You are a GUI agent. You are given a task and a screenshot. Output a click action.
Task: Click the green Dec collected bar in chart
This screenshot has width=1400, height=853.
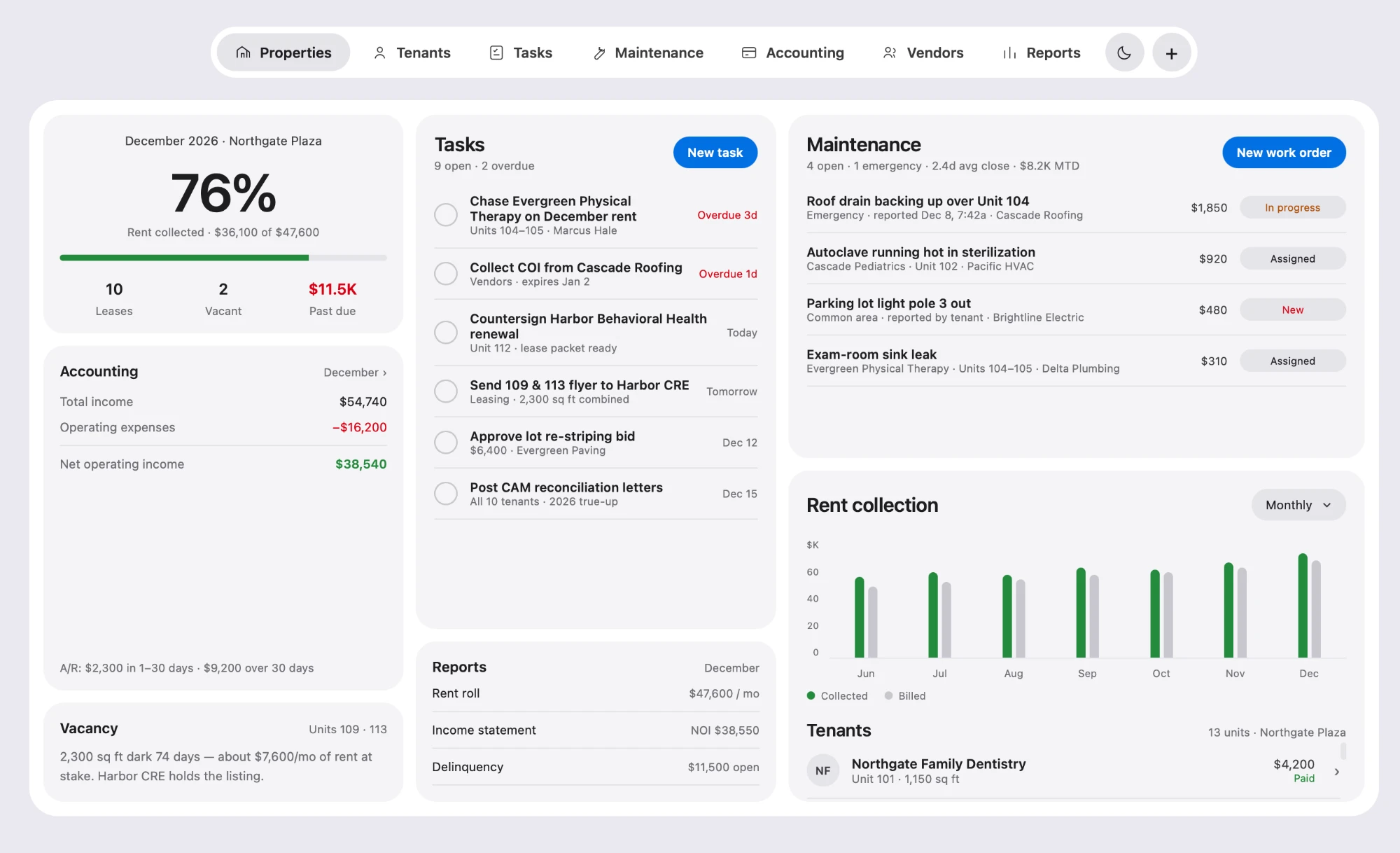pos(1303,606)
